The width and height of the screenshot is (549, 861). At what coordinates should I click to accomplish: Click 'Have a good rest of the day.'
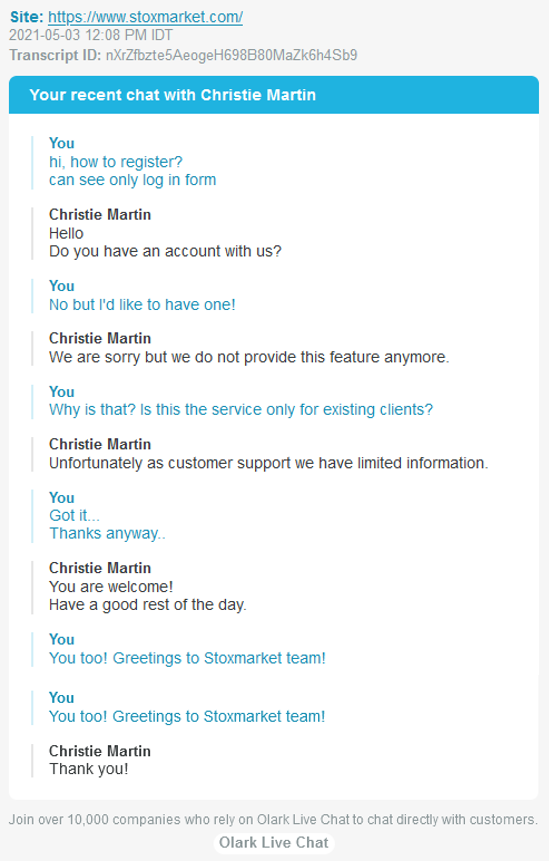tap(148, 605)
